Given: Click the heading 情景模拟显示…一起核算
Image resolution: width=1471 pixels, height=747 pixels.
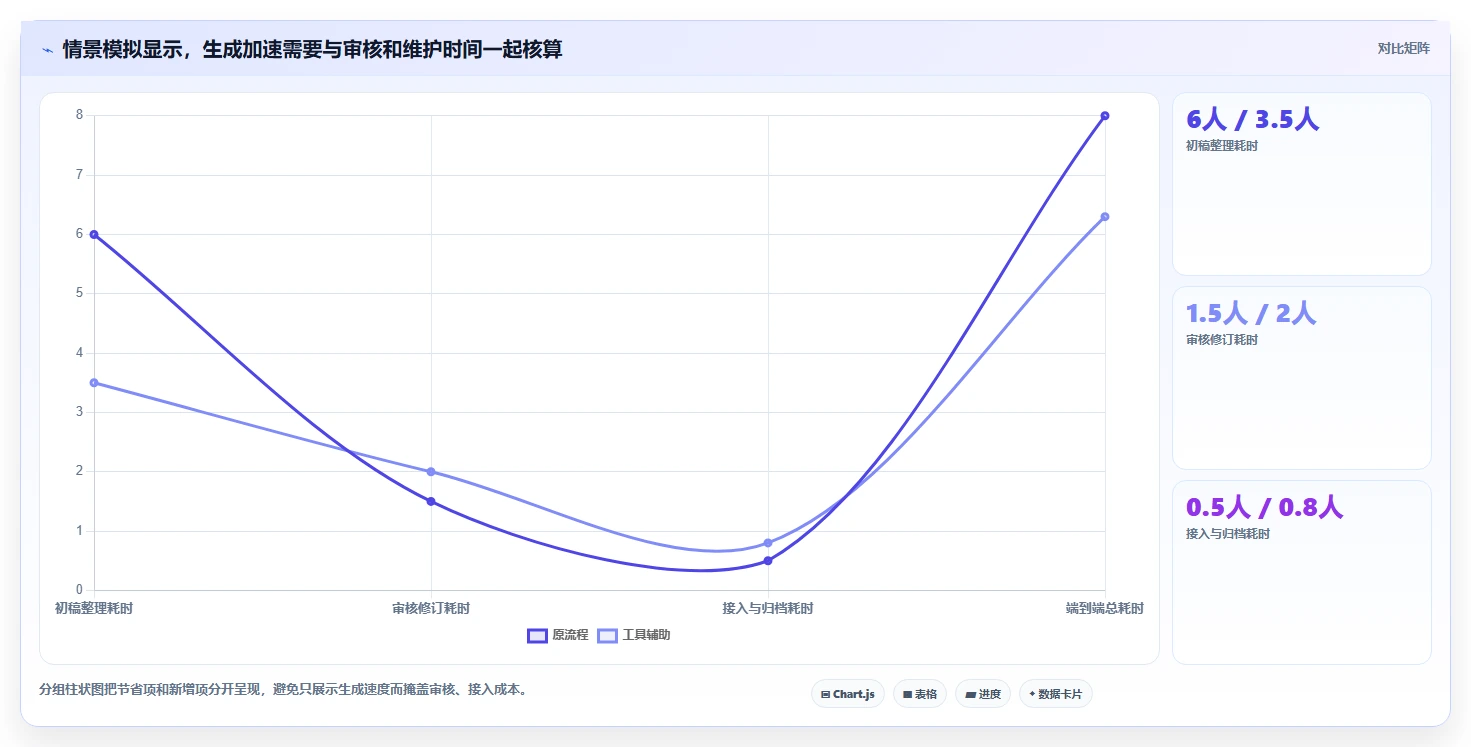Looking at the screenshot, I should [x=312, y=49].
